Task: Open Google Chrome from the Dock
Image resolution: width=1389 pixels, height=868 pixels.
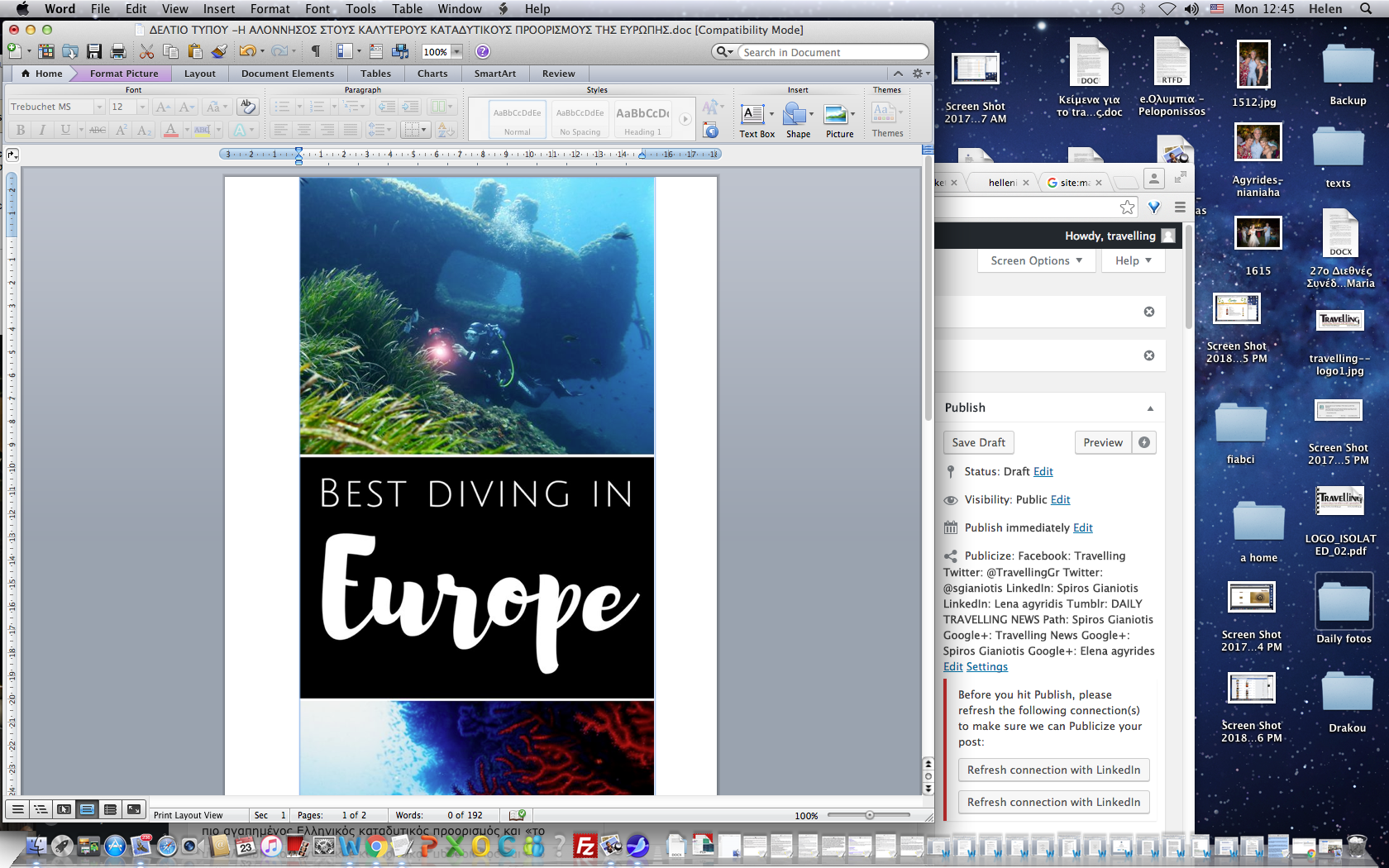Action: 376,847
